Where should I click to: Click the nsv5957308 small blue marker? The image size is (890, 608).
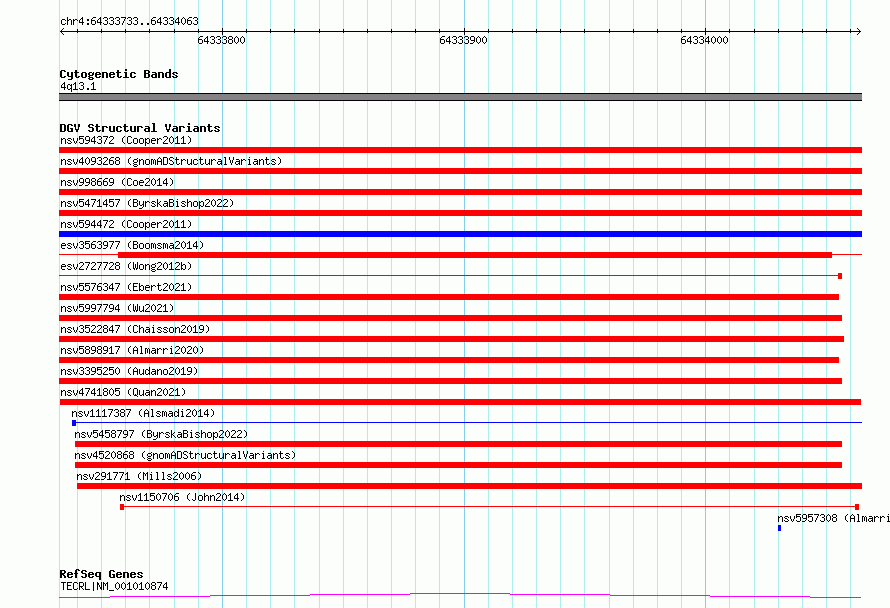[779, 528]
